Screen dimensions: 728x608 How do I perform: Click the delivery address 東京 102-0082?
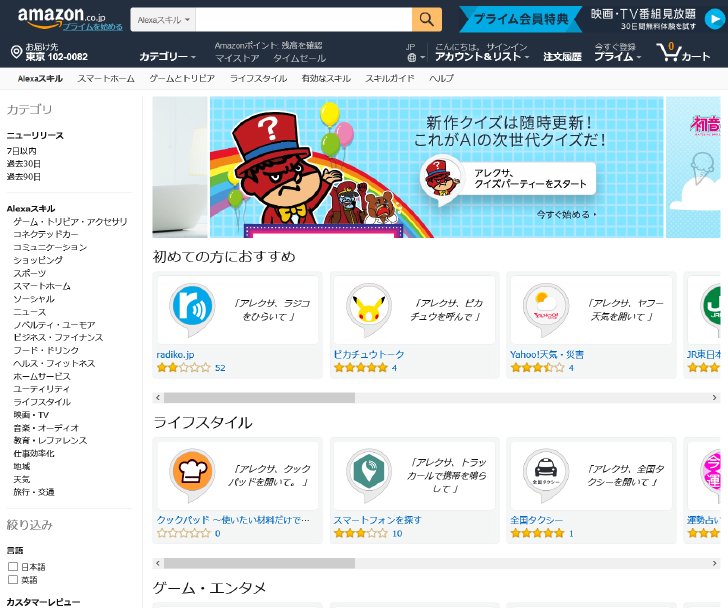[57, 57]
